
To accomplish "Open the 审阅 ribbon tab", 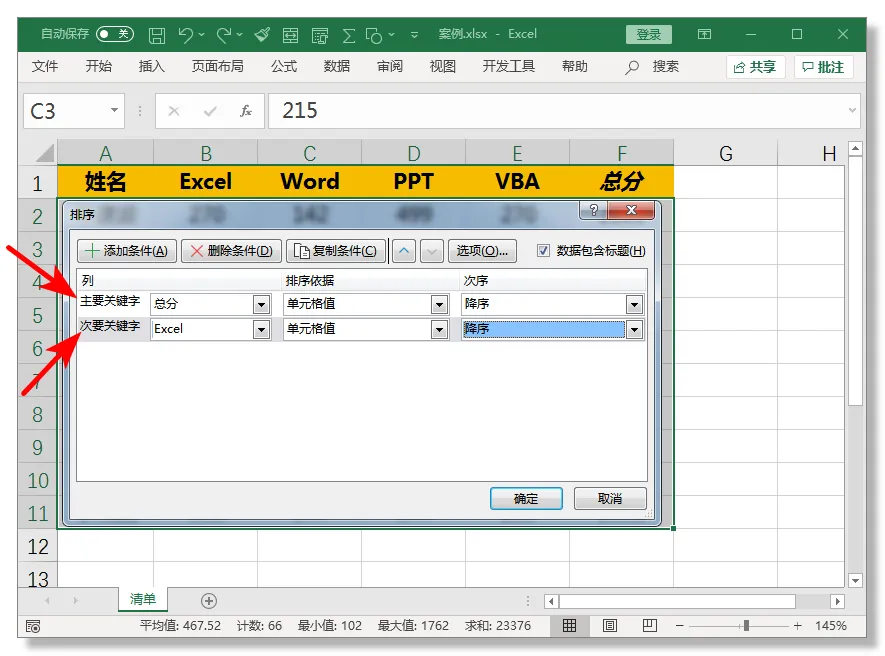I will [x=389, y=67].
